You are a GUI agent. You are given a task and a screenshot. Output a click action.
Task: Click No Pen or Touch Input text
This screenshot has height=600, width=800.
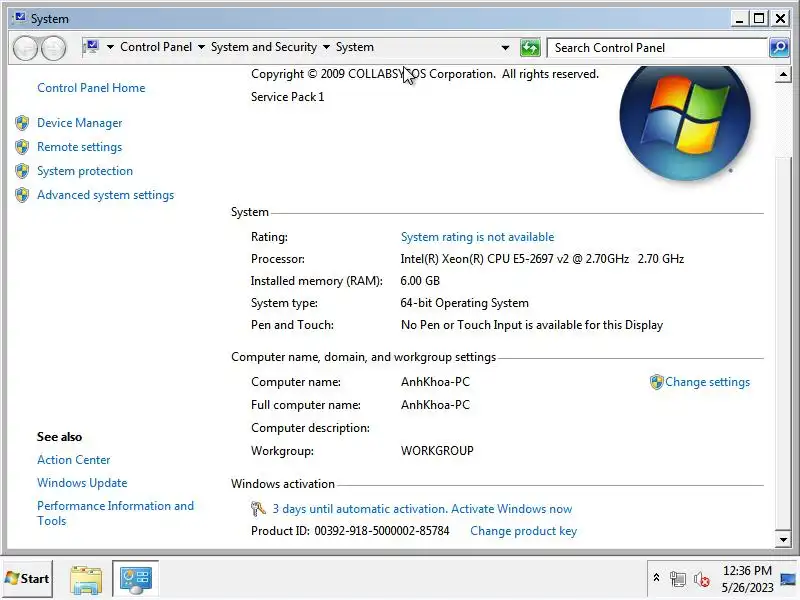coord(532,325)
